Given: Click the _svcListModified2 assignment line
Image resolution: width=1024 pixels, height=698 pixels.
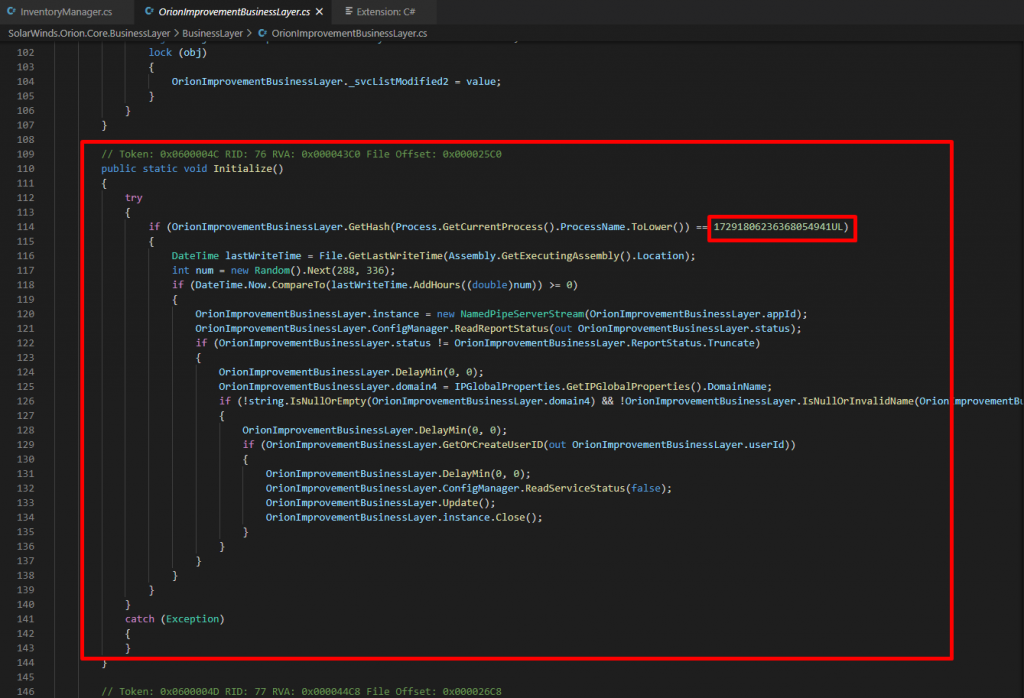Looking at the screenshot, I should 336,82.
